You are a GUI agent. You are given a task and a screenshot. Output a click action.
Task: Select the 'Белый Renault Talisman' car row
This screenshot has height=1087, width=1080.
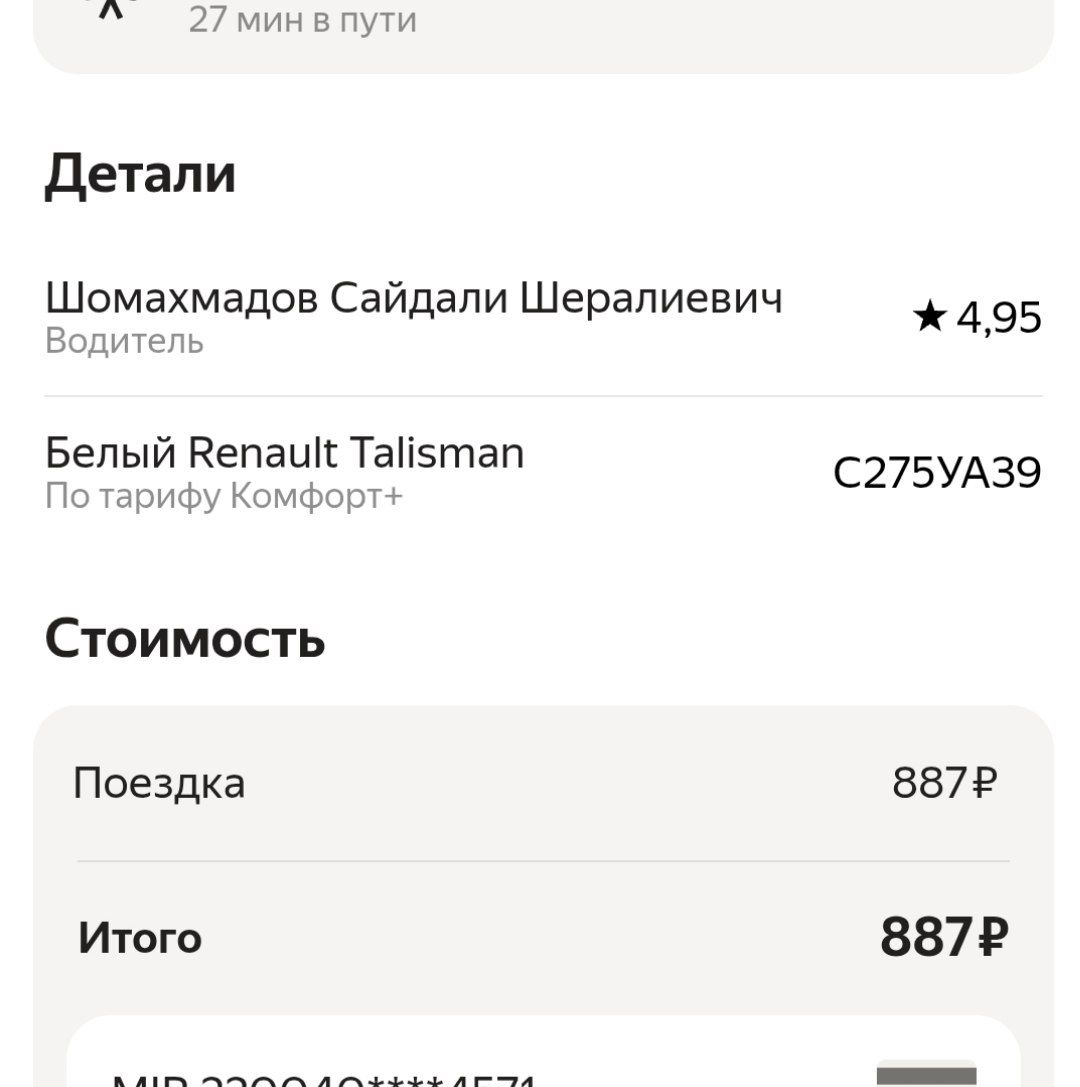pos(285,453)
